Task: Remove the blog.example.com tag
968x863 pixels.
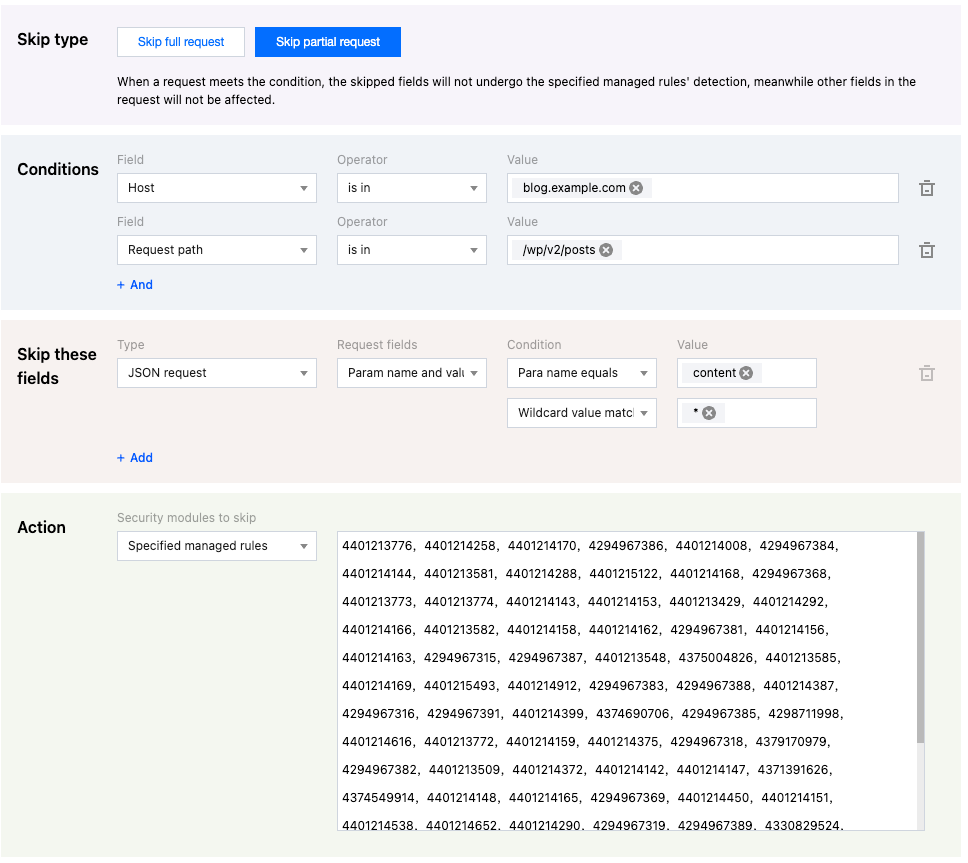Action: 636,188
